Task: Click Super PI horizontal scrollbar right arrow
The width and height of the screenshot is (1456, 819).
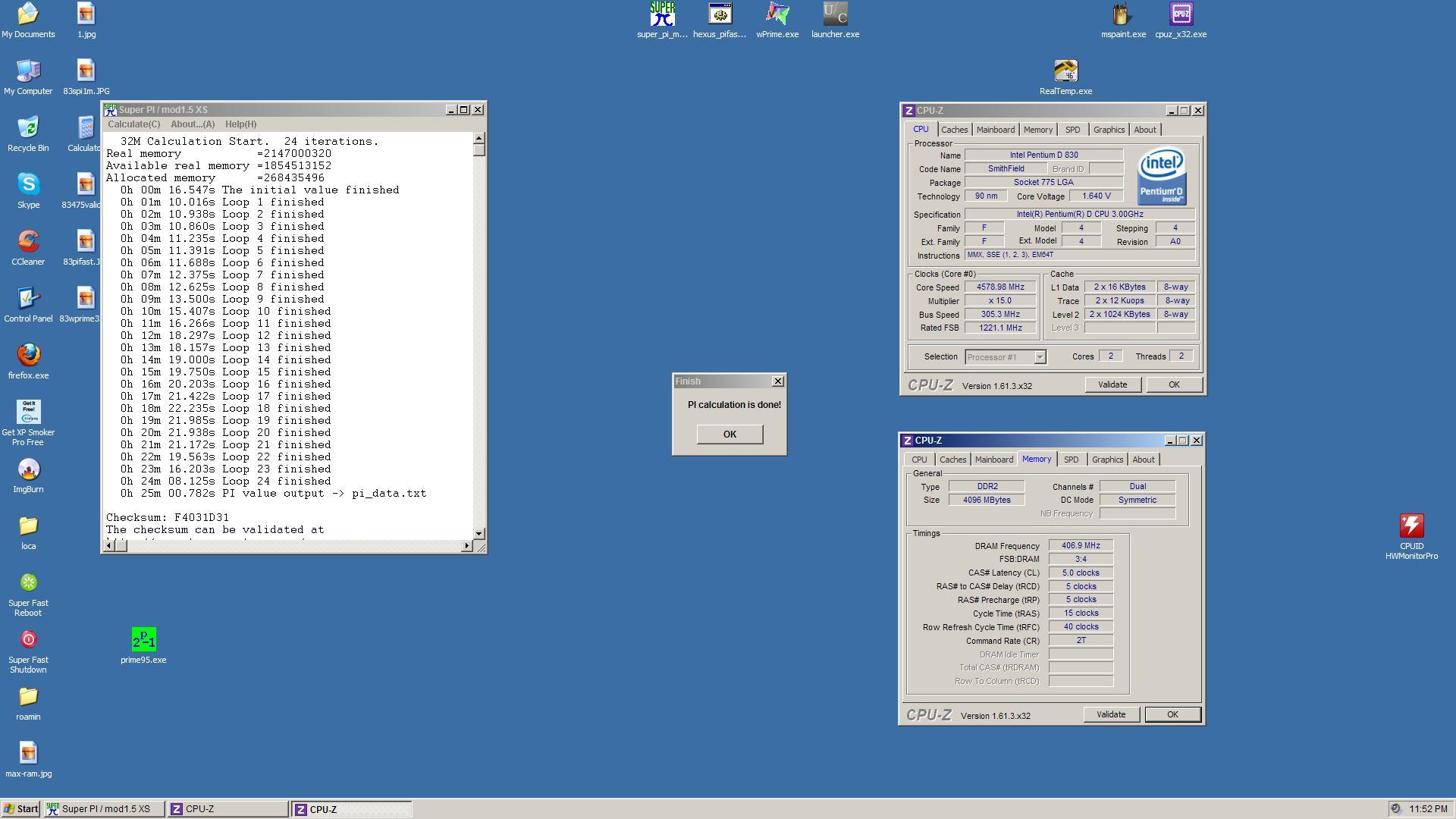Action: [466, 546]
